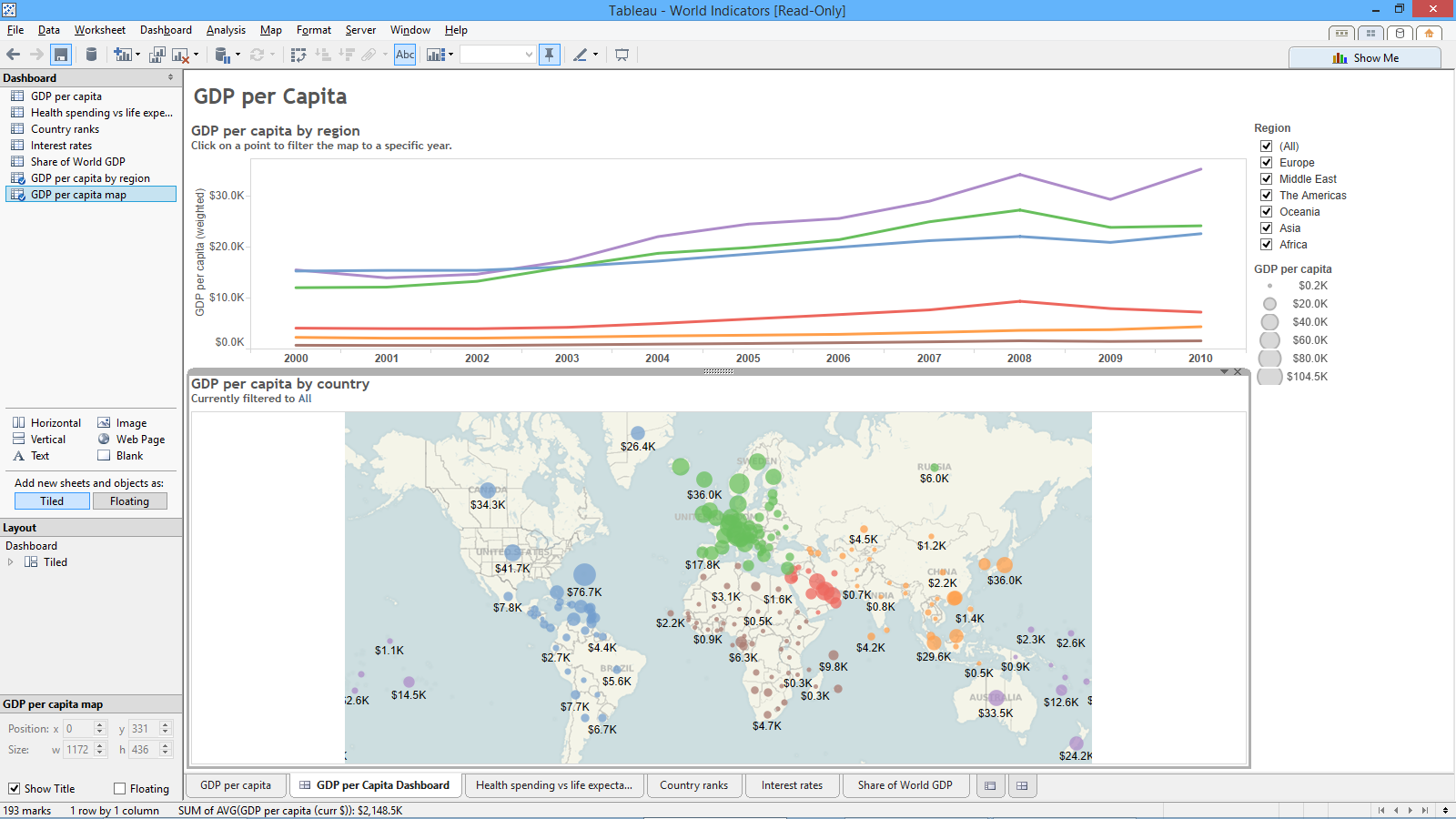Select the Floating layout button
Image resolution: width=1456 pixels, height=819 pixels.
pyautogui.click(x=129, y=501)
